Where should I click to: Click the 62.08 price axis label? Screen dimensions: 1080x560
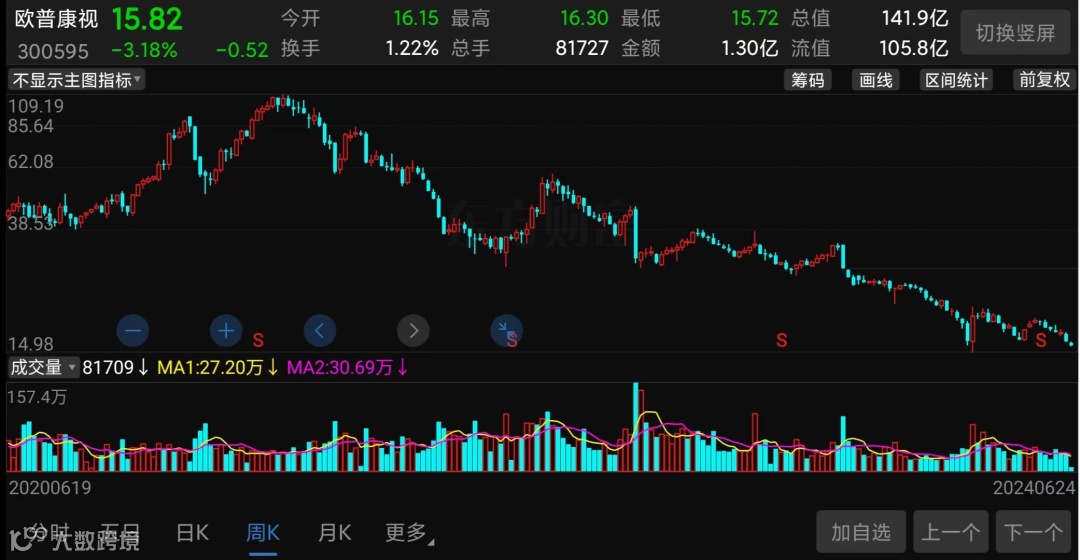31,162
